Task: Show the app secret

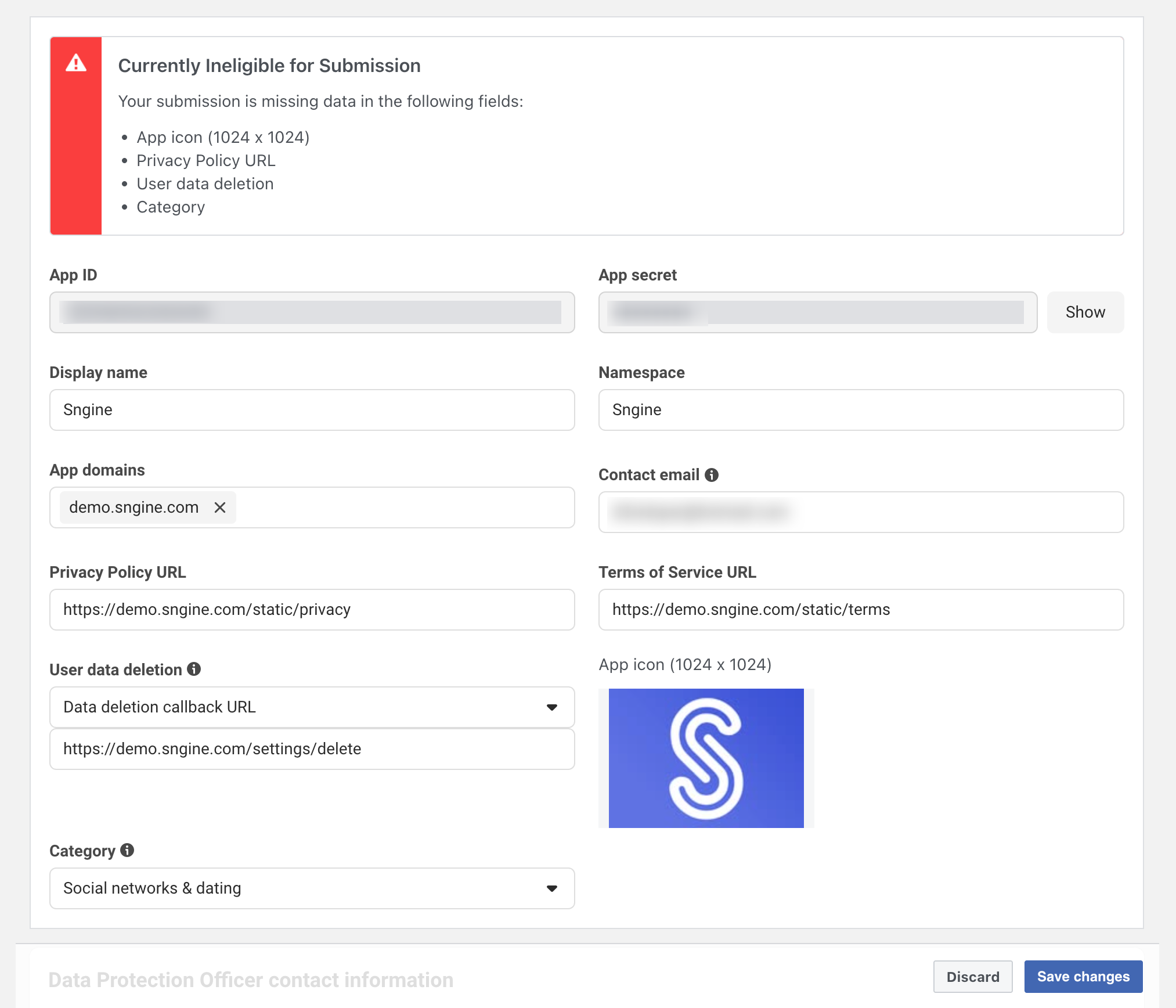Action: [1085, 312]
